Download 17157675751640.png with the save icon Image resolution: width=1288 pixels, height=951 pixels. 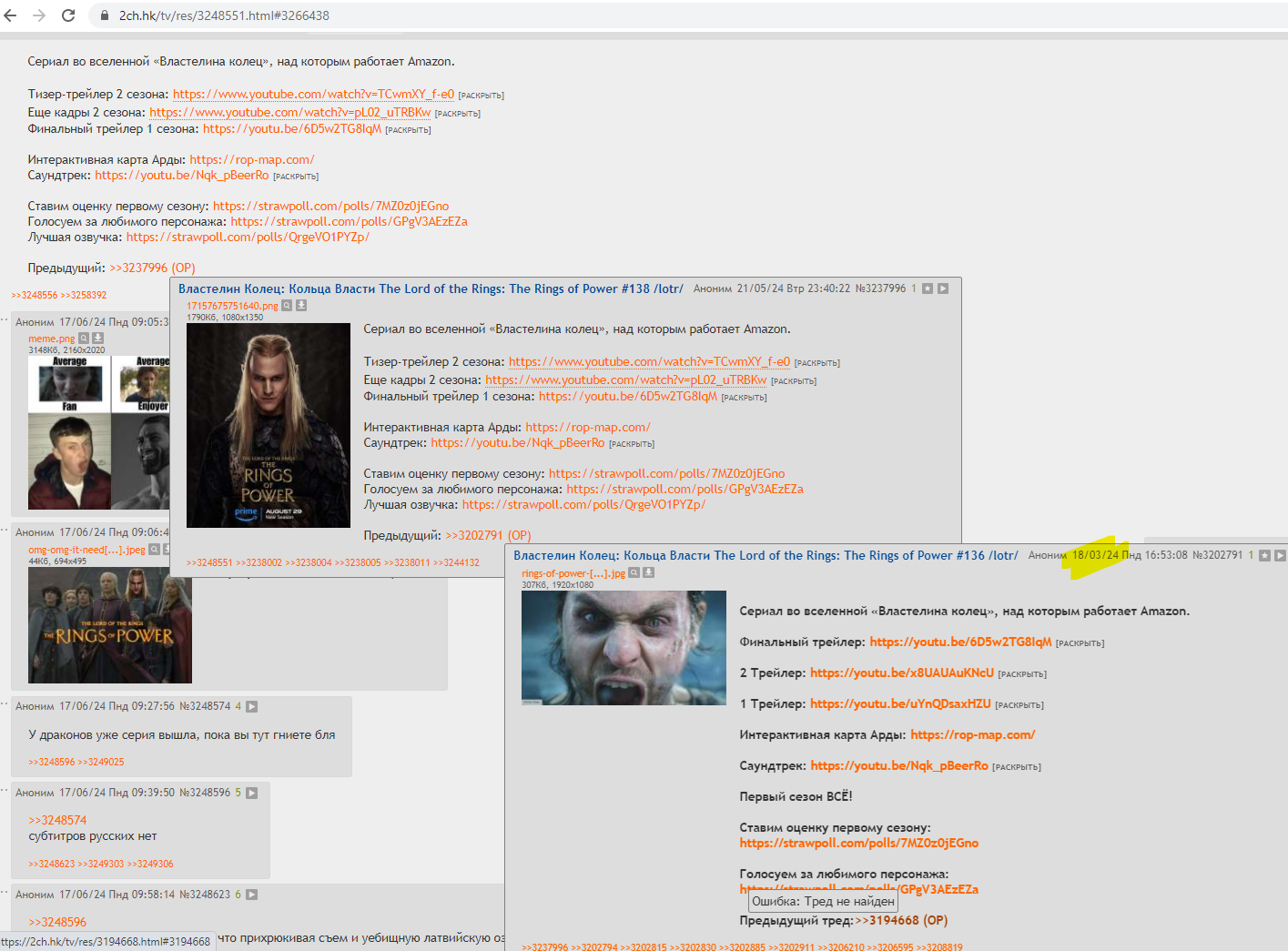pos(301,306)
